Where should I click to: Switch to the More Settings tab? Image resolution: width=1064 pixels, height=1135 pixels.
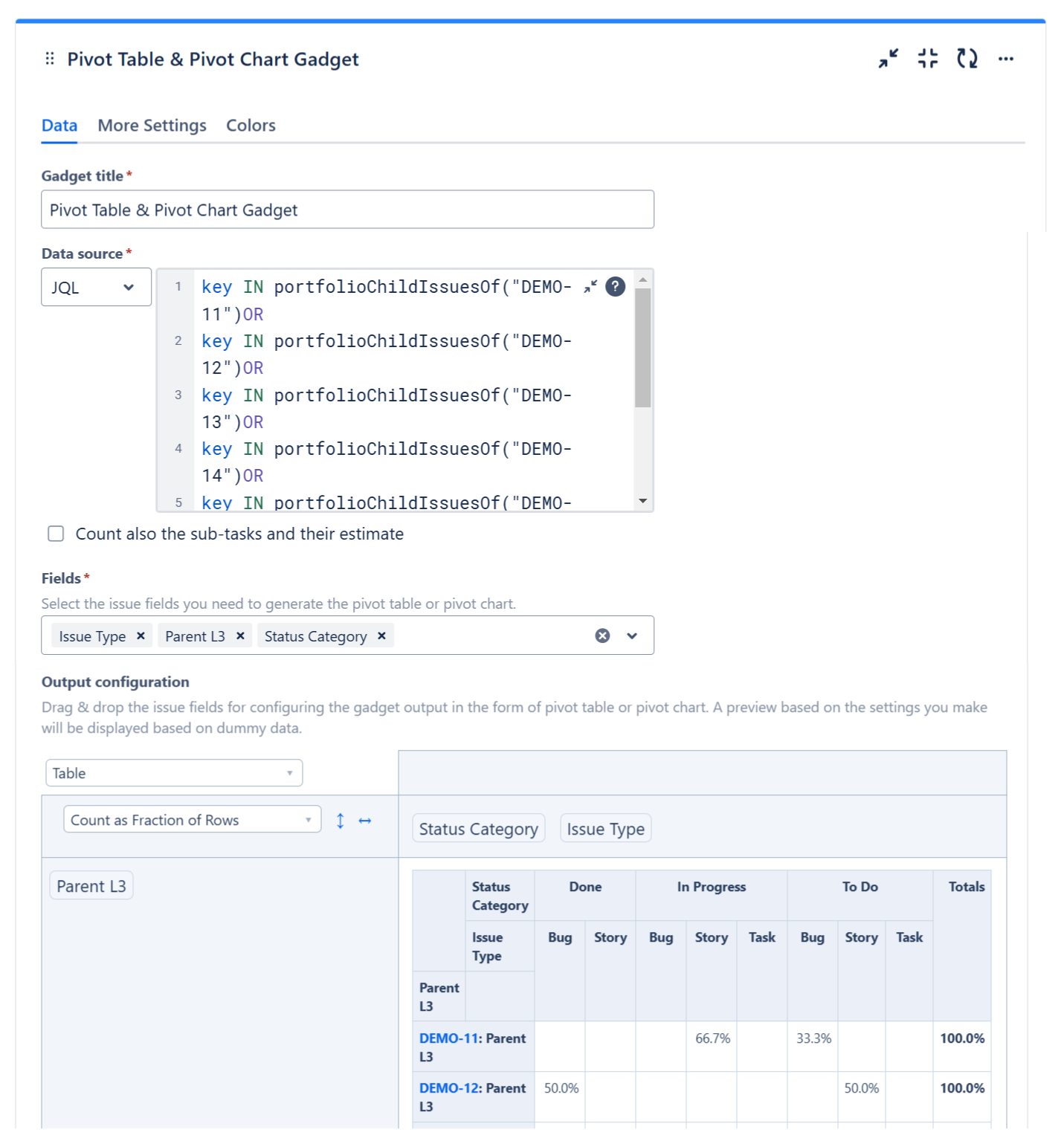(x=152, y=126)
